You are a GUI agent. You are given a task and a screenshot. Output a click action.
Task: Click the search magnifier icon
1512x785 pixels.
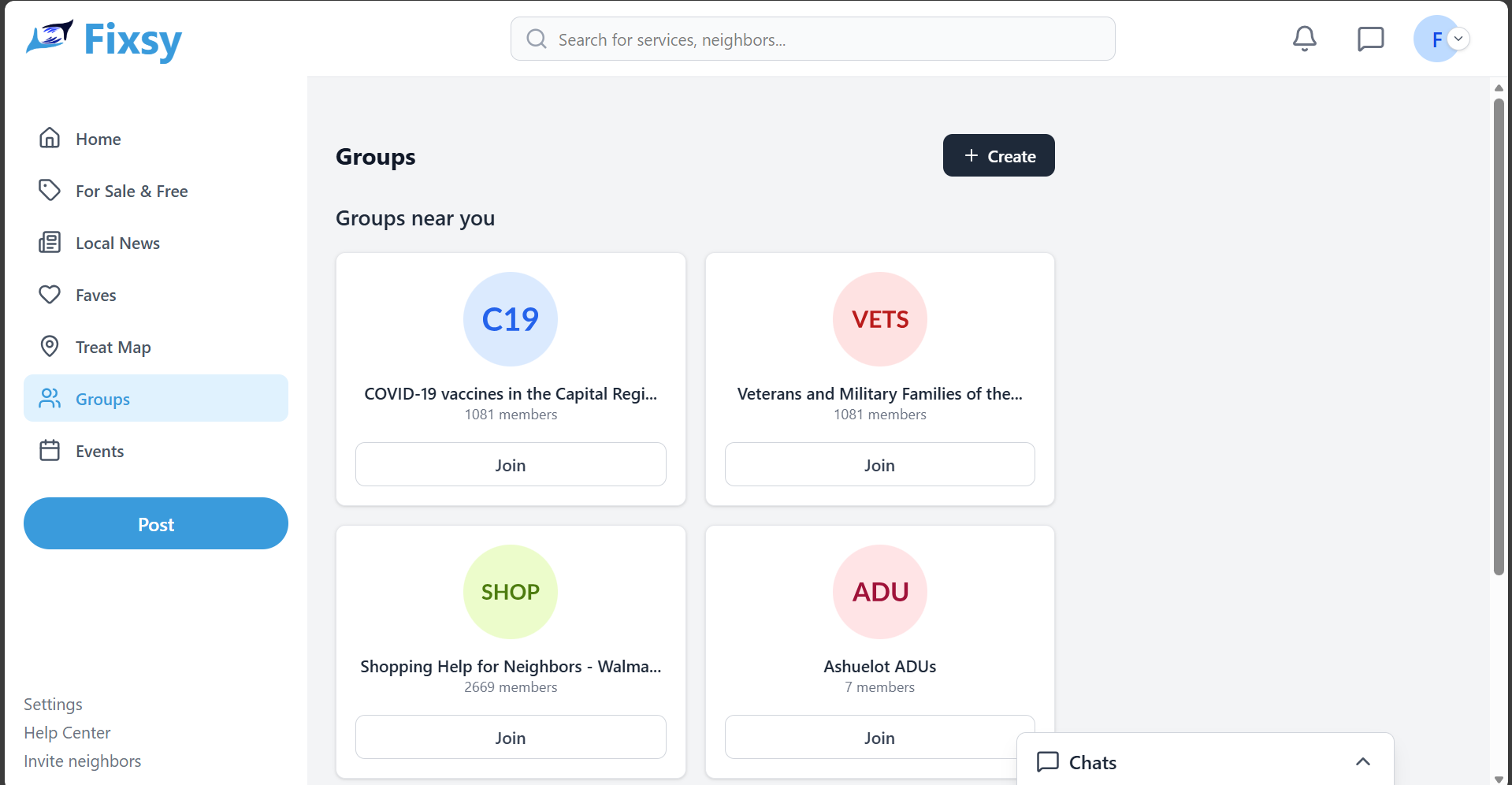537,39
